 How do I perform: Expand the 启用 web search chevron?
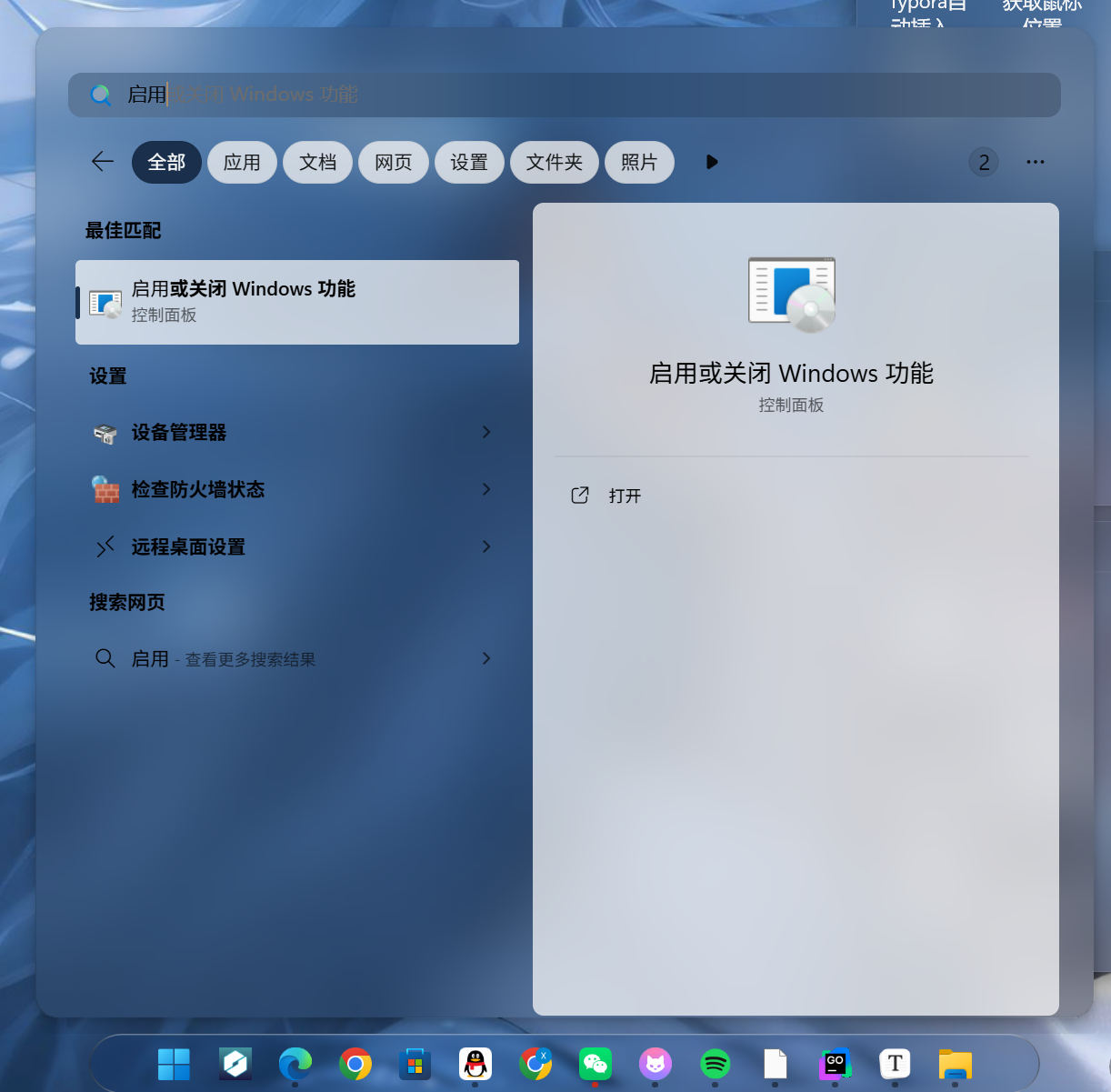pyautogui.click(x=486, y=658)
